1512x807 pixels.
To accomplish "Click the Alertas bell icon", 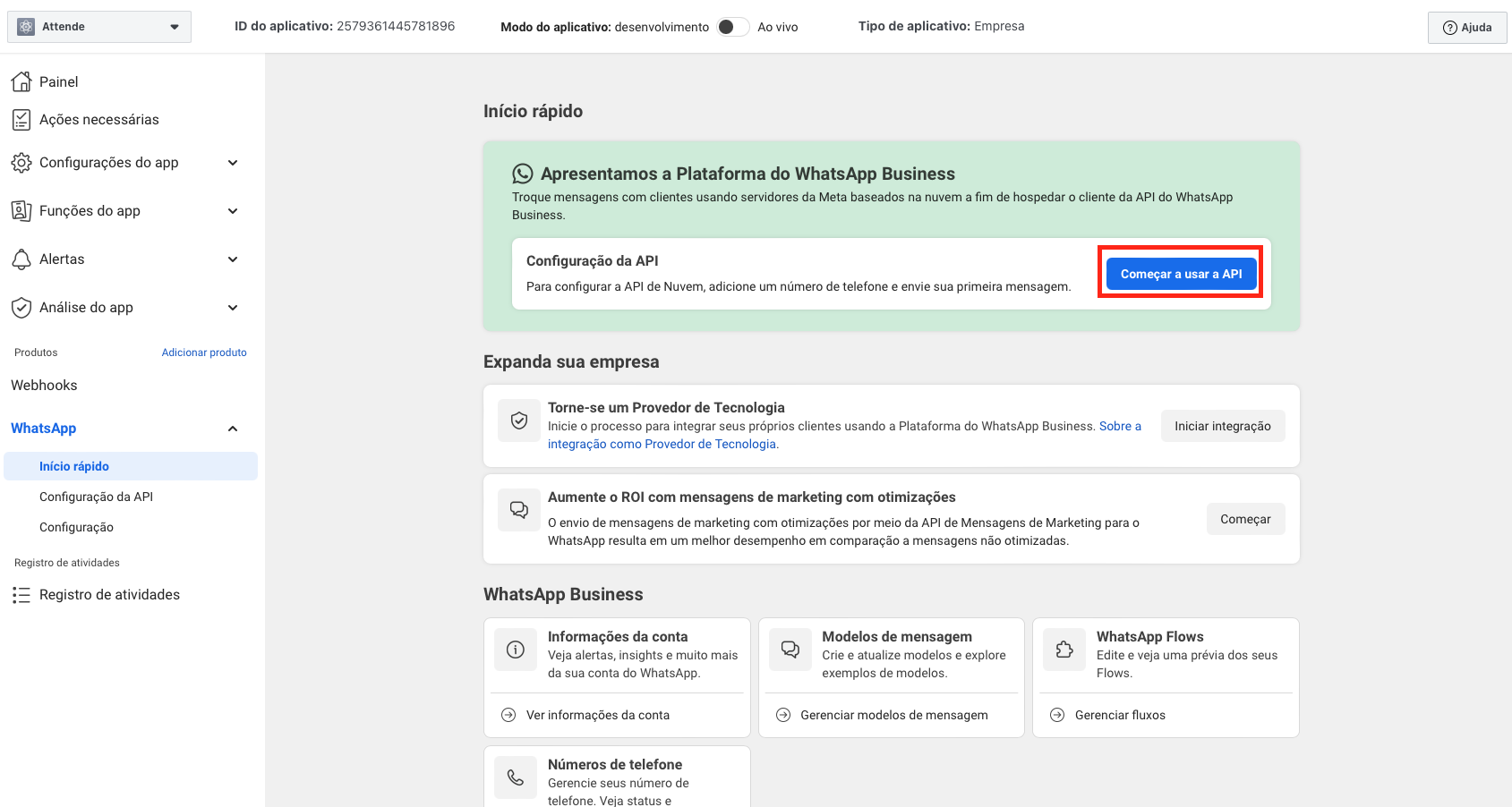I will pyautogui.click(x=21, y=259).
